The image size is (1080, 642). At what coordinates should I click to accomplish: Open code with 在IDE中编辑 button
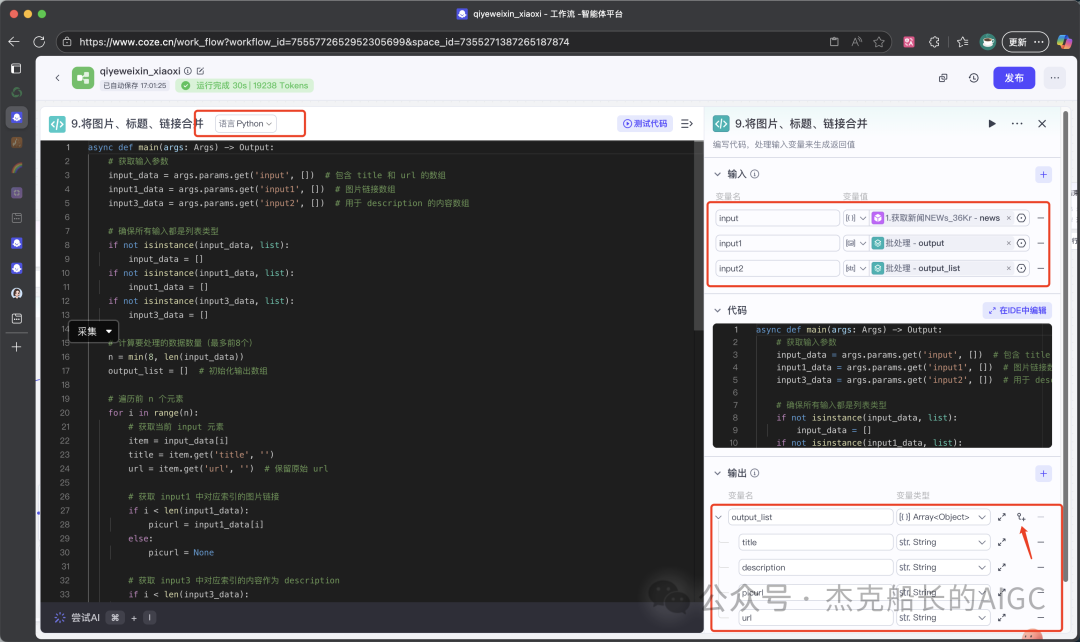point(1017,311)
